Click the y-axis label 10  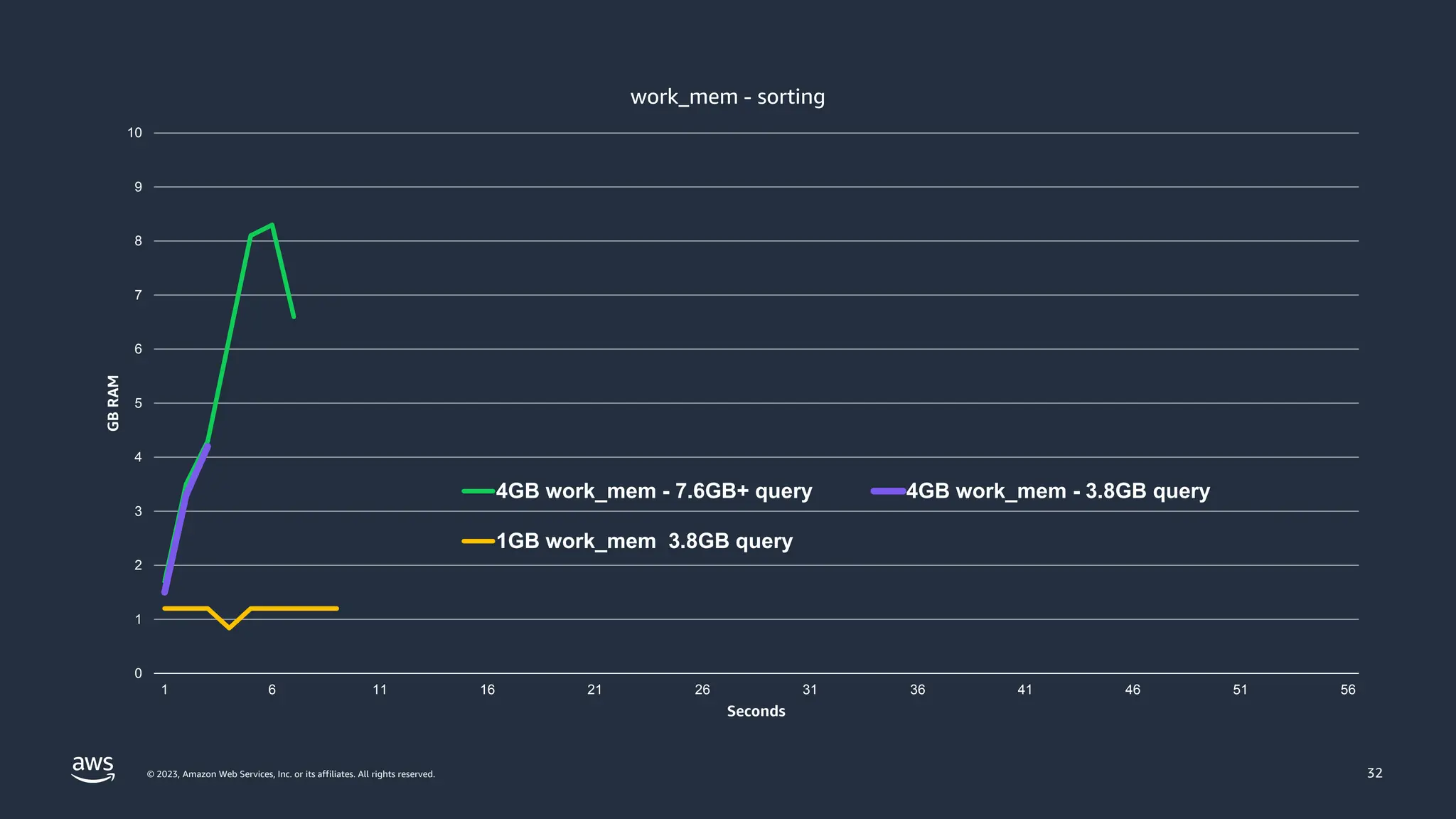click(x=135, y=133)
